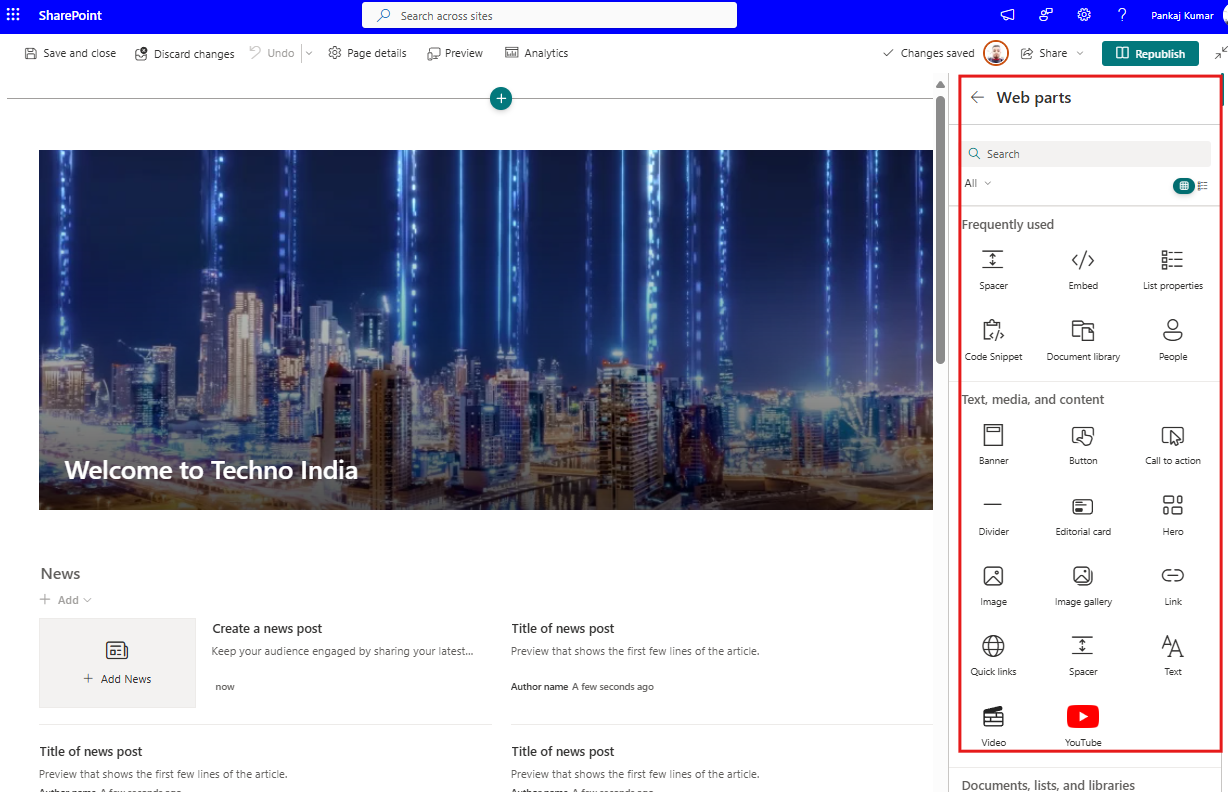Image resolution: width=1228 pixels, height=792 pixels.
Task: Click the Republish button
Action: click(x=1150, y=53)
